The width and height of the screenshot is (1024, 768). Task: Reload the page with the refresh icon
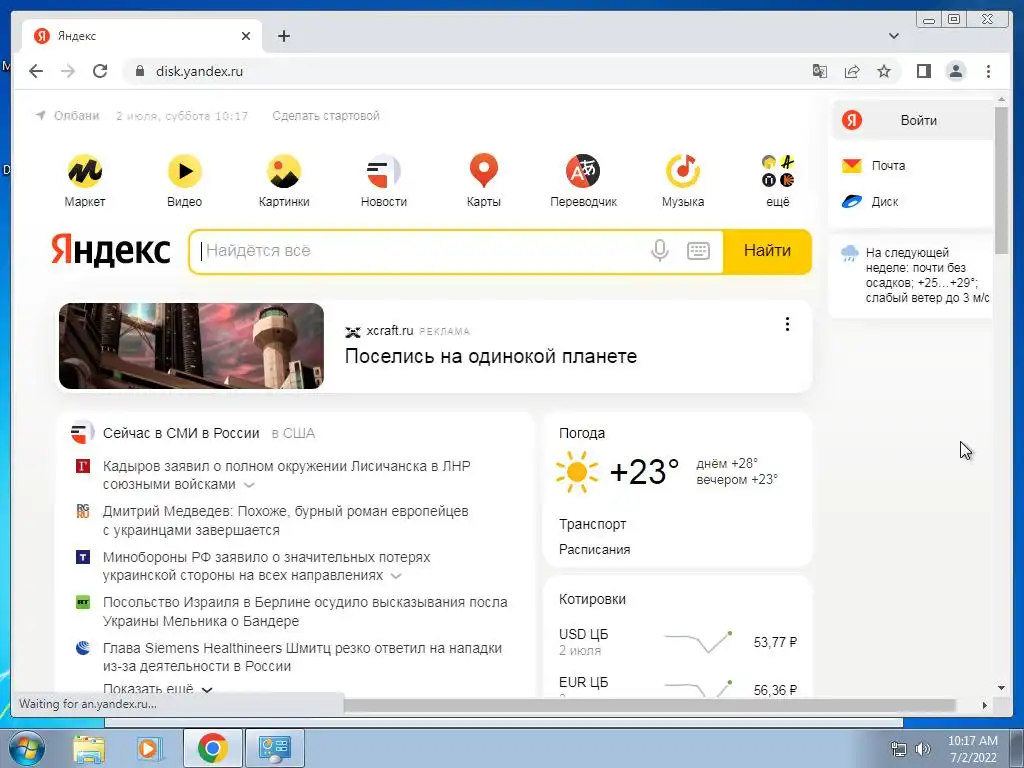(x=100, y=71)
